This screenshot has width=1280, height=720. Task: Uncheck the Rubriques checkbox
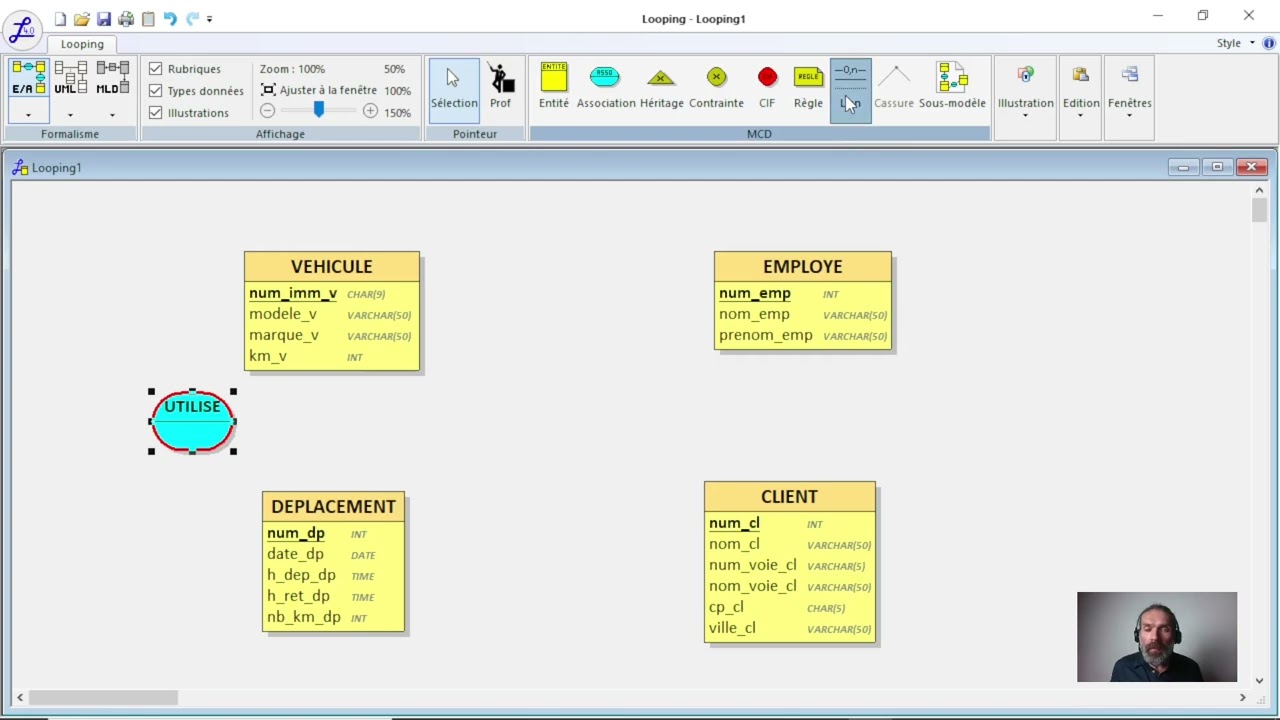(x=155, y=69)
